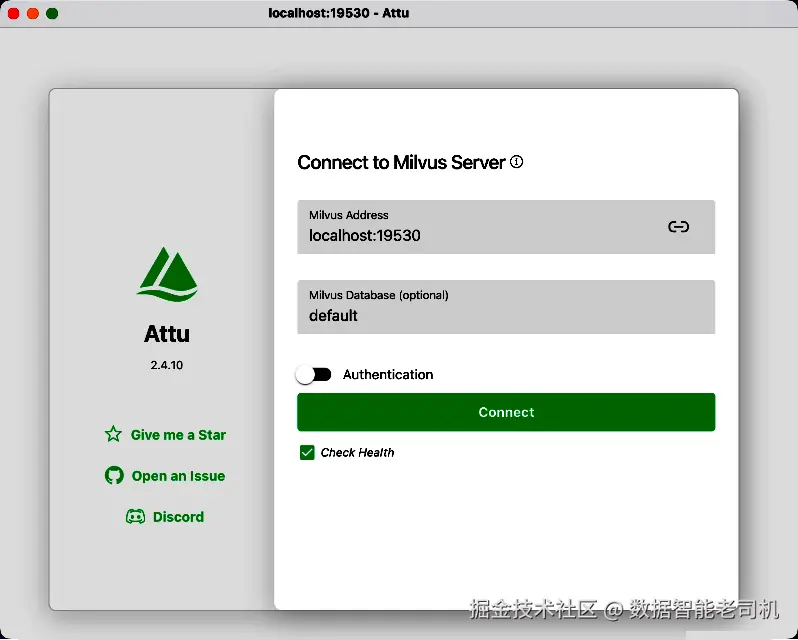798x640 pixels.
Task: Click the Attu app name heading
Action: click(166, 334)
